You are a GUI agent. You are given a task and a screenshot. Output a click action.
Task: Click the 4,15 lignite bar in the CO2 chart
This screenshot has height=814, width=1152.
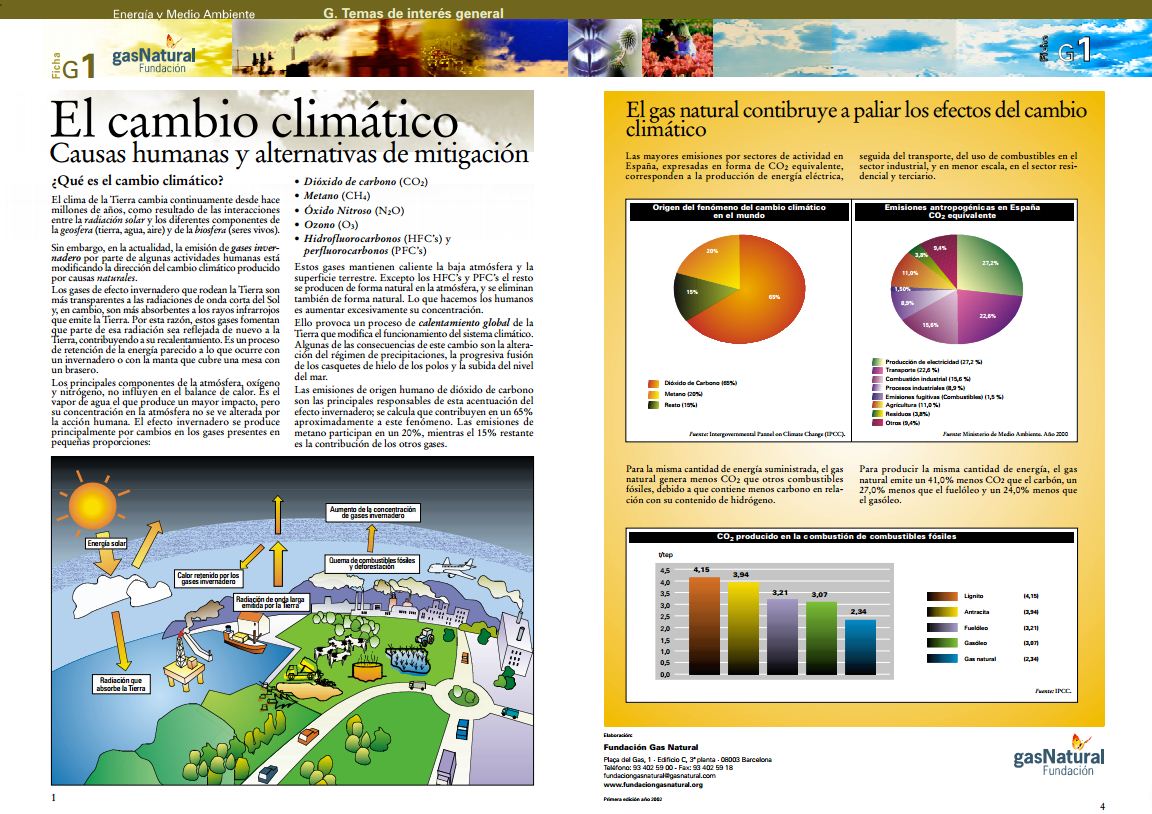pyautogui.click(x=704, y=626)
